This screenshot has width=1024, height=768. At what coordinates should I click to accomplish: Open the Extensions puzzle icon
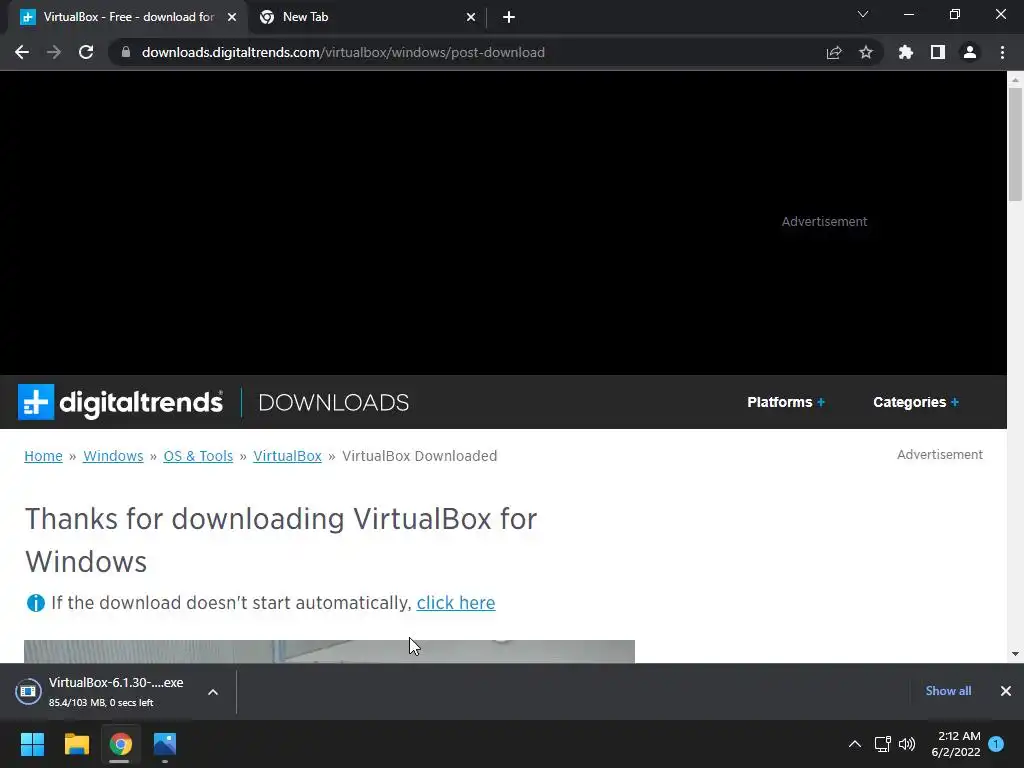tap(906, 52)
